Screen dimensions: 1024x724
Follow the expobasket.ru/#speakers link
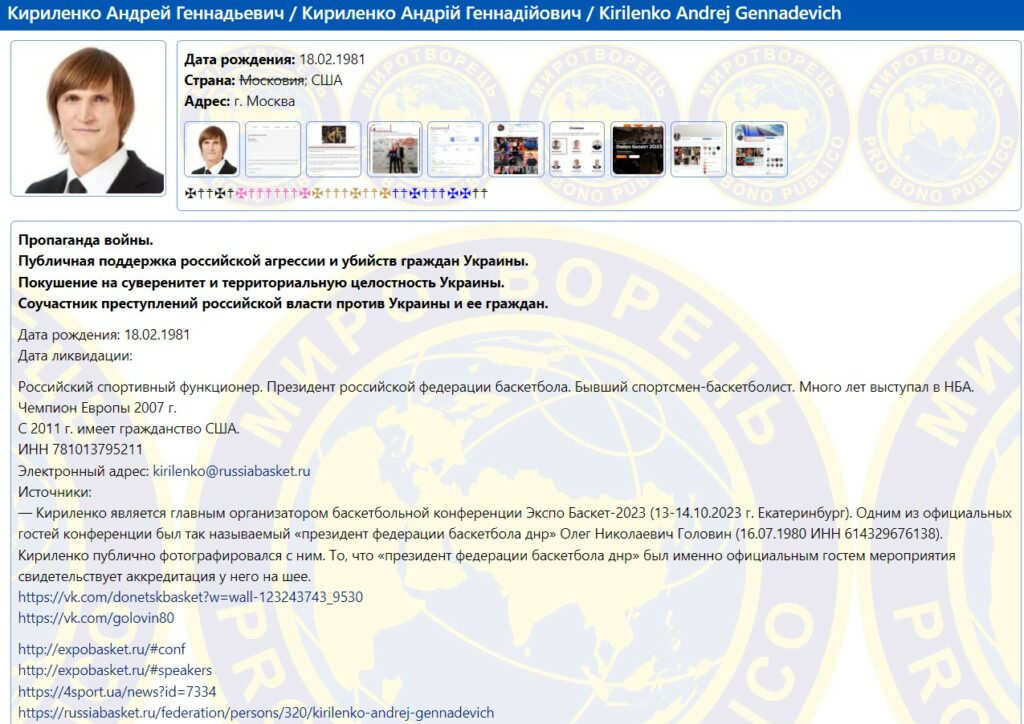pos(115,670)
